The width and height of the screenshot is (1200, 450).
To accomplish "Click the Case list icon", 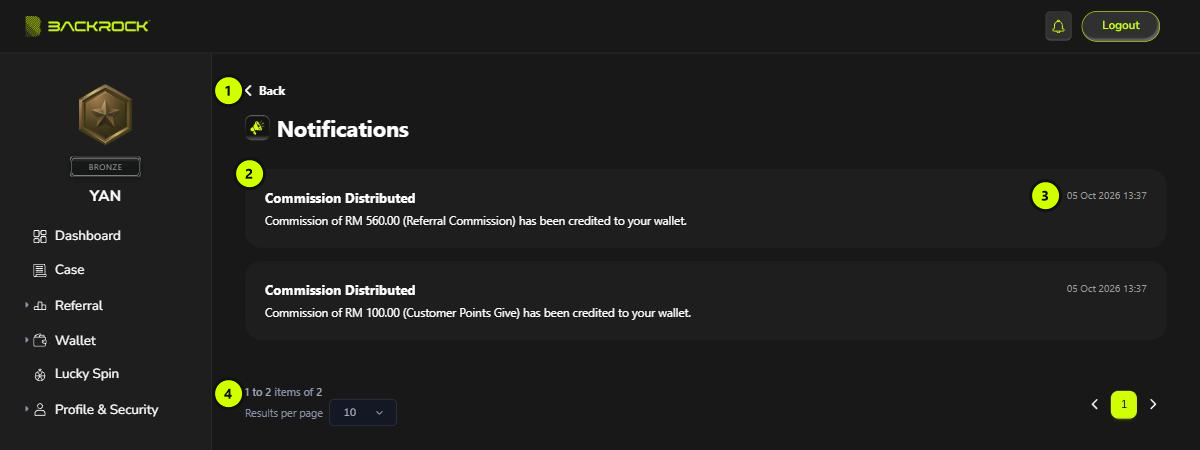I will (40, 270).
